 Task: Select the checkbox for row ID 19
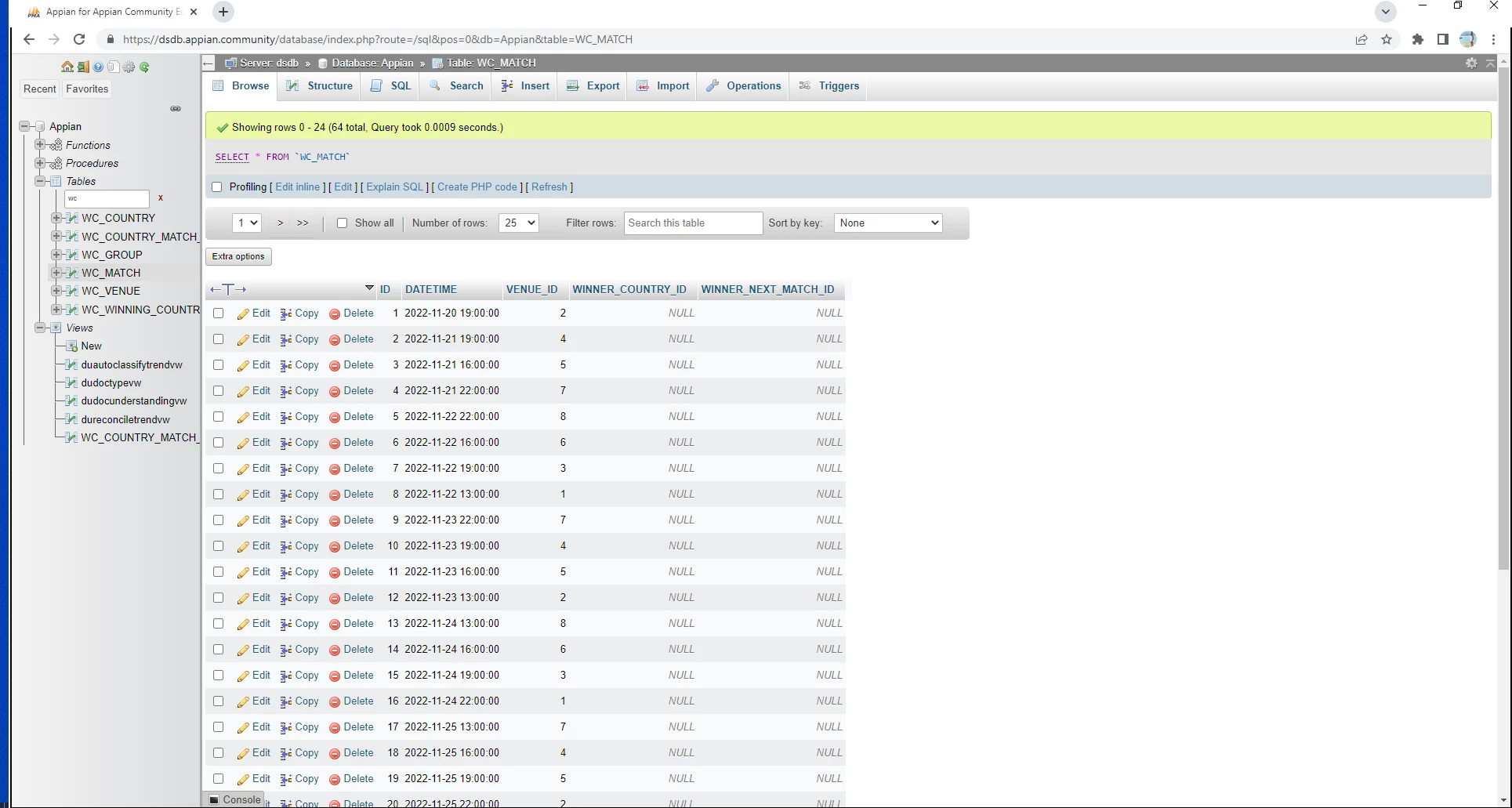(219, 779)
